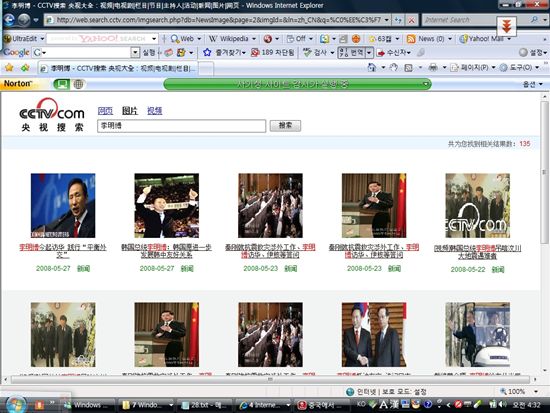Toggle the 189 blocked popup button
Image resolution: width=550 pixels, height=413 pixels.
pos(273,53)
